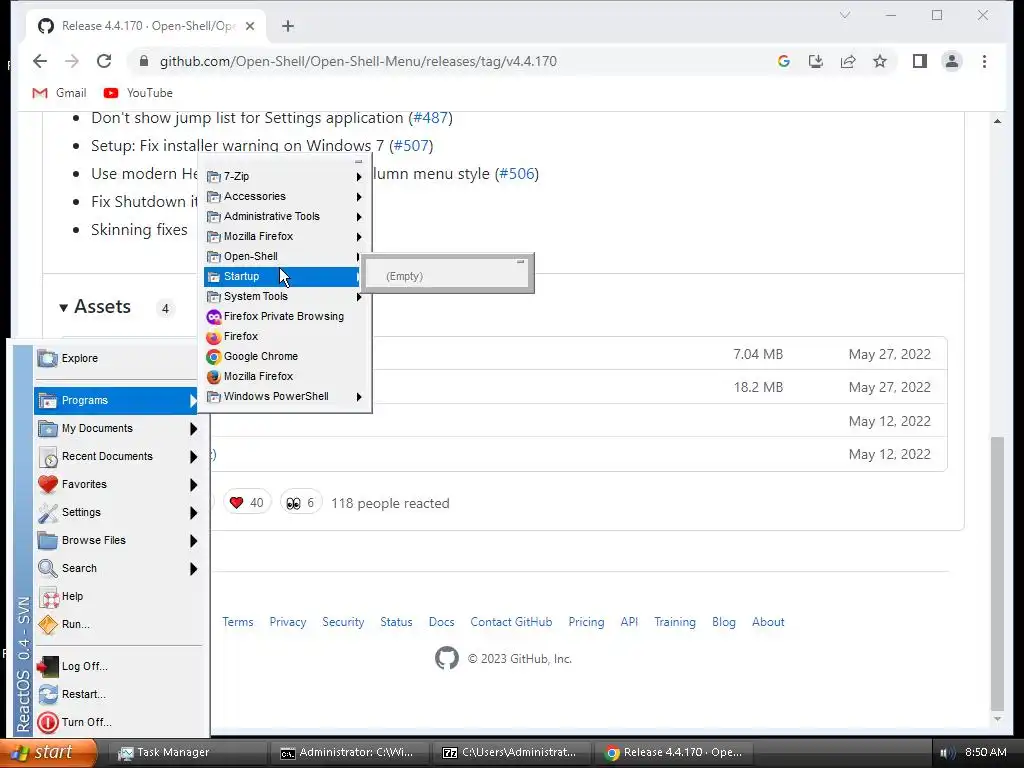The image size is (1024, 768).
Task: Expand the My Documents submenu arrow
Action: point(193,429)
